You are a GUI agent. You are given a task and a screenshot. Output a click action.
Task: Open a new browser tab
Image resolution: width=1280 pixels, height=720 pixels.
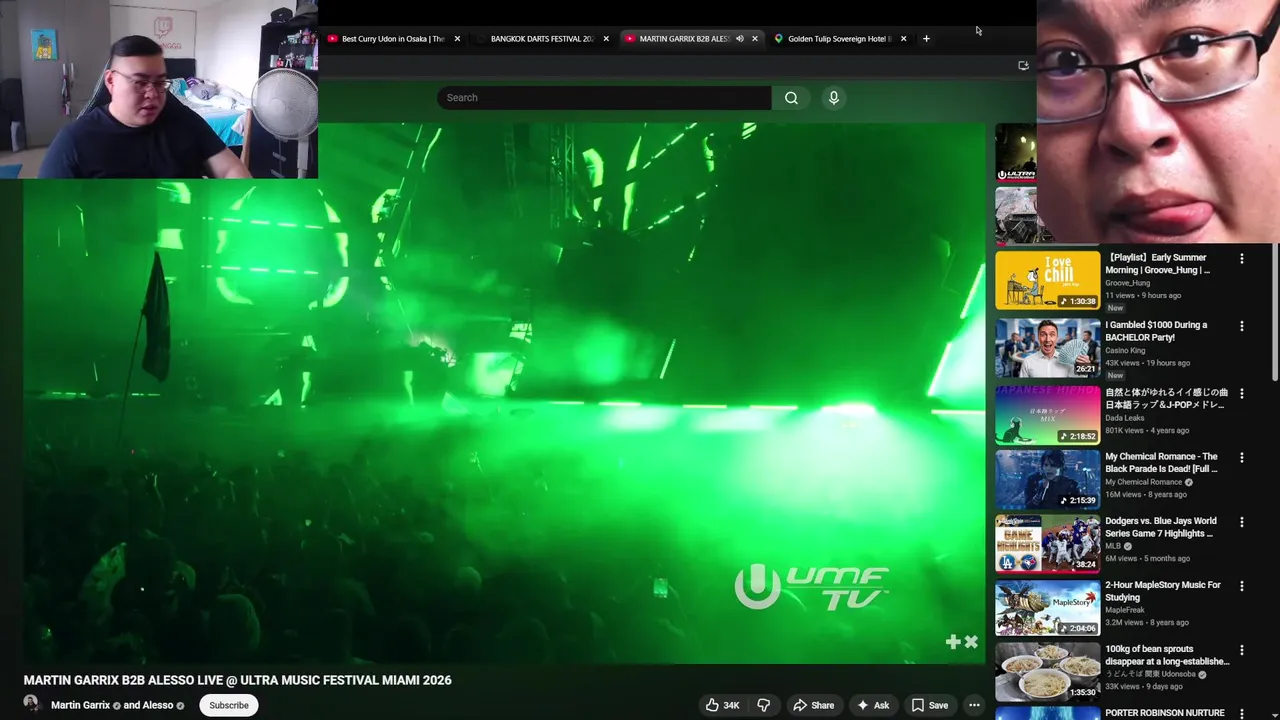coord(926,39)
